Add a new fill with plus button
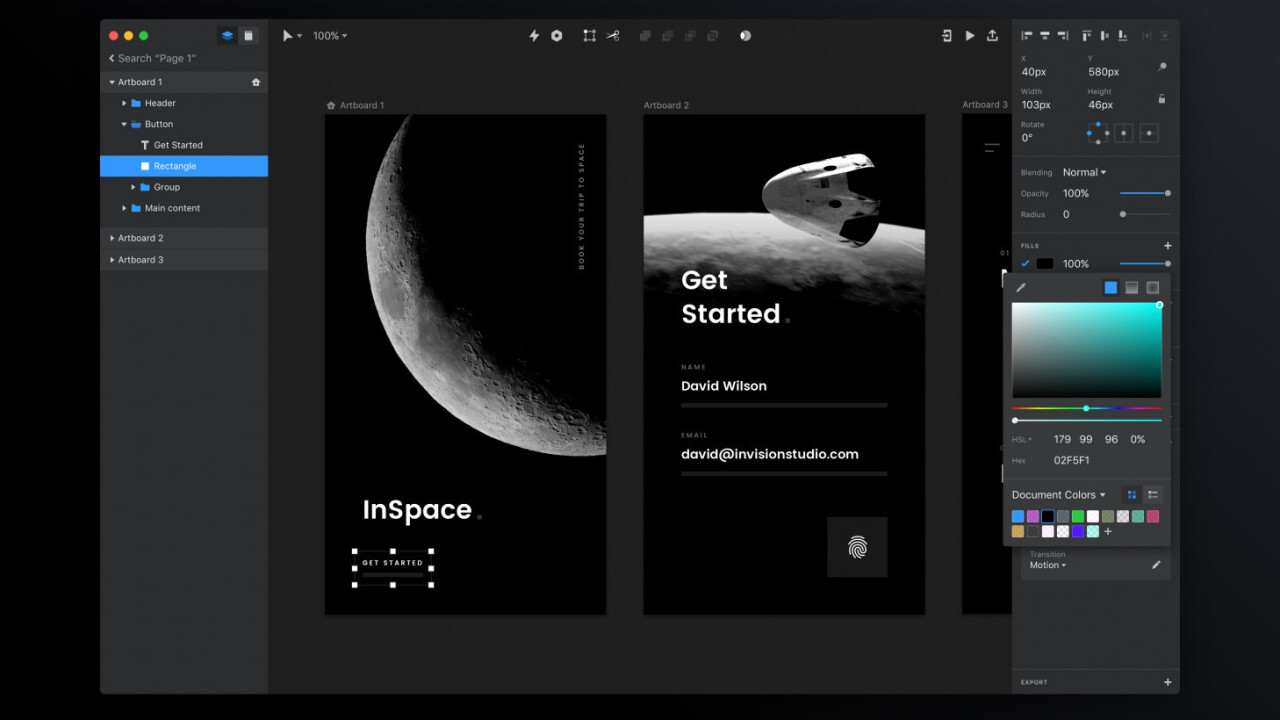Image resolution: width=1280 pixels, height=720 pixels. coord(1167,246)
